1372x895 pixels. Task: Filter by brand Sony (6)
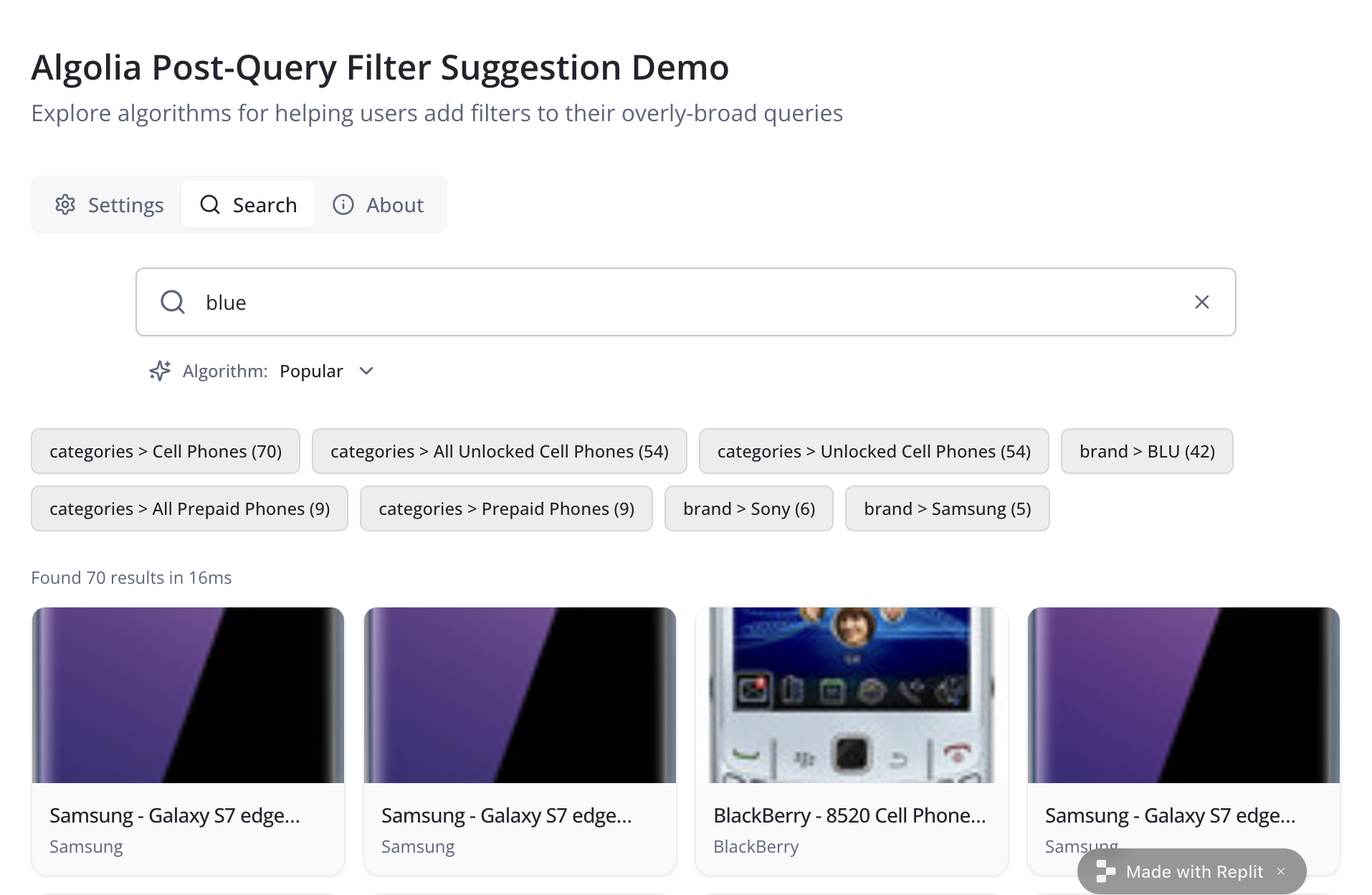pyautogui.click(x=748, y=508)
